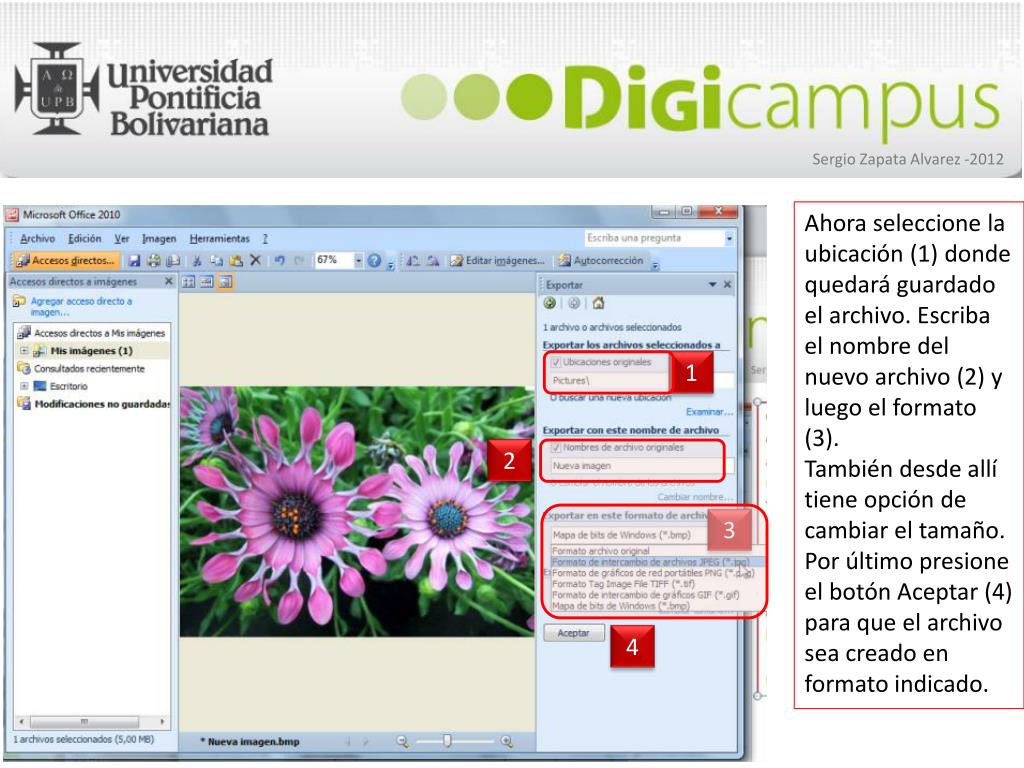Switch to Thumbnail view icon
The image size is (1024, 768).
click(188, 282)
